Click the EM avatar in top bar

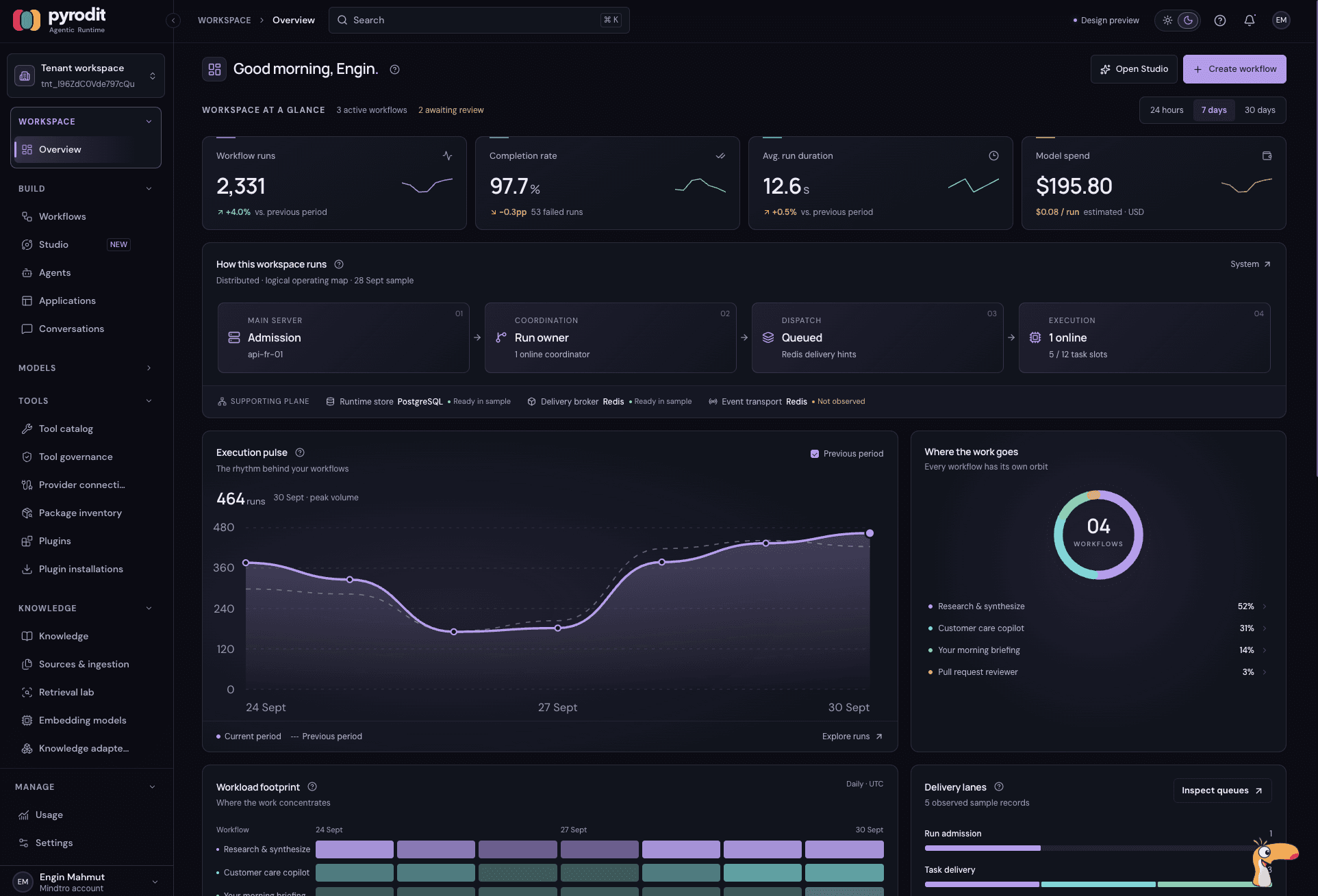[1281, 21]
